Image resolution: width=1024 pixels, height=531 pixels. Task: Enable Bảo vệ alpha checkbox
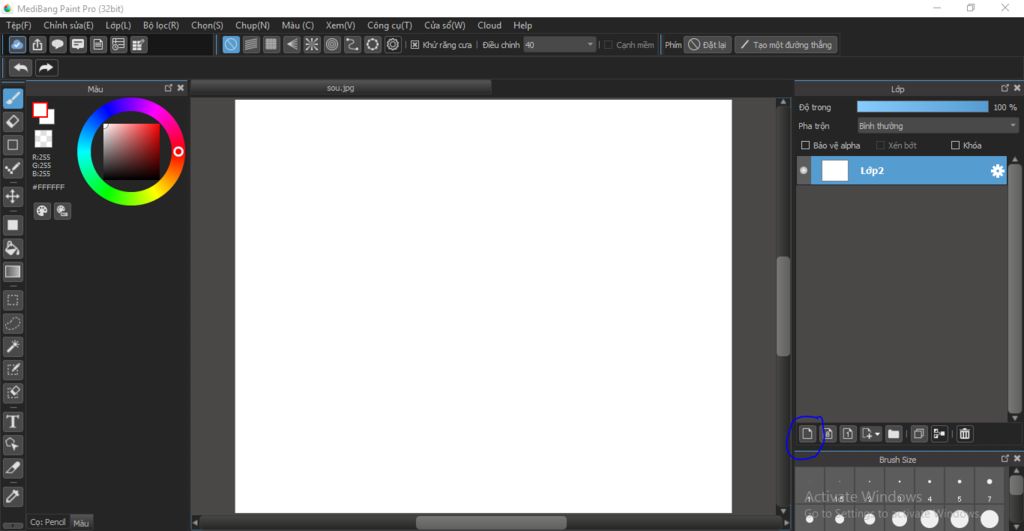click(805, 145)
